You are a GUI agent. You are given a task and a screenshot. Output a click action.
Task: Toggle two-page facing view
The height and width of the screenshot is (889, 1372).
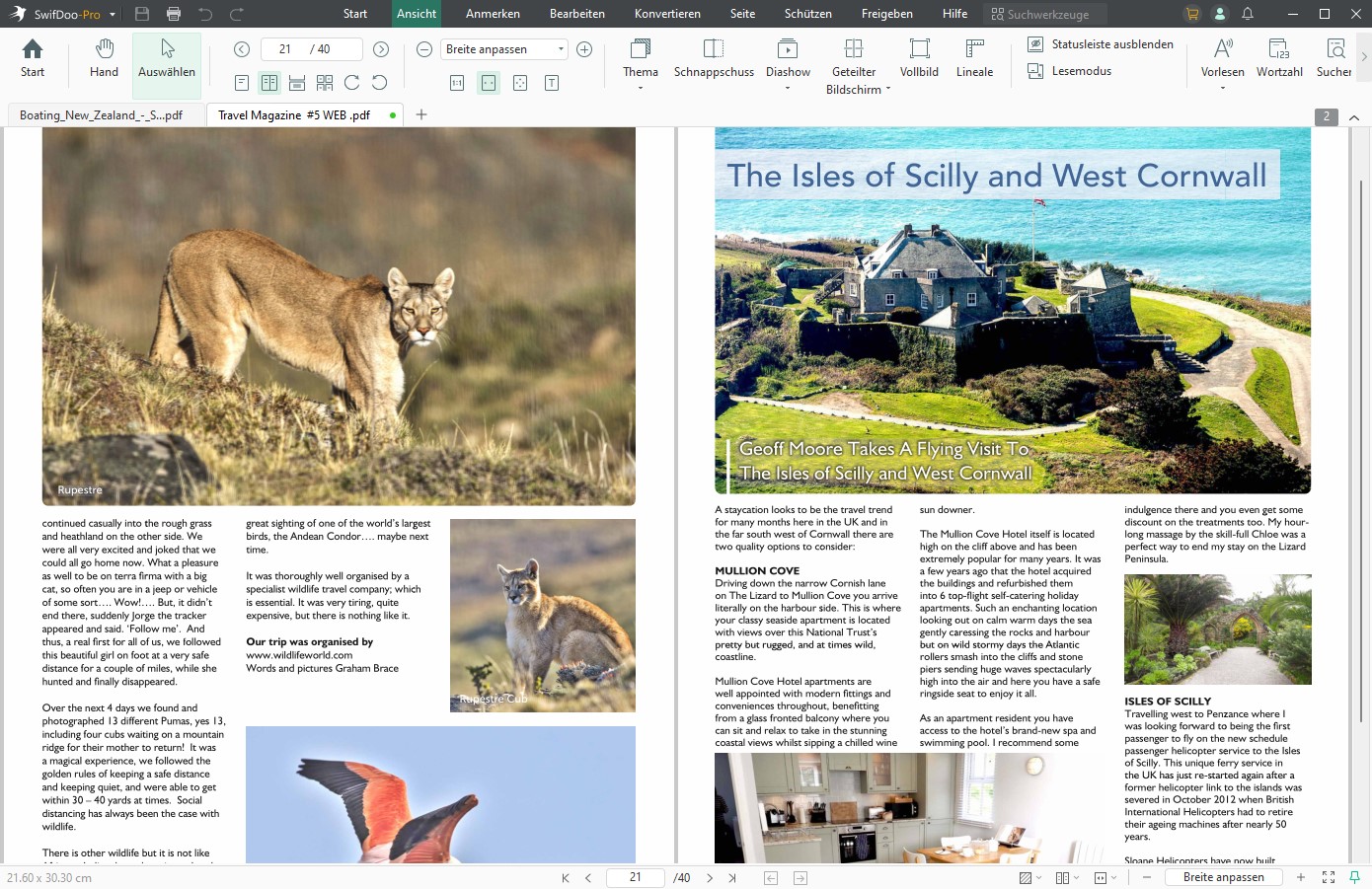(269, 83)
